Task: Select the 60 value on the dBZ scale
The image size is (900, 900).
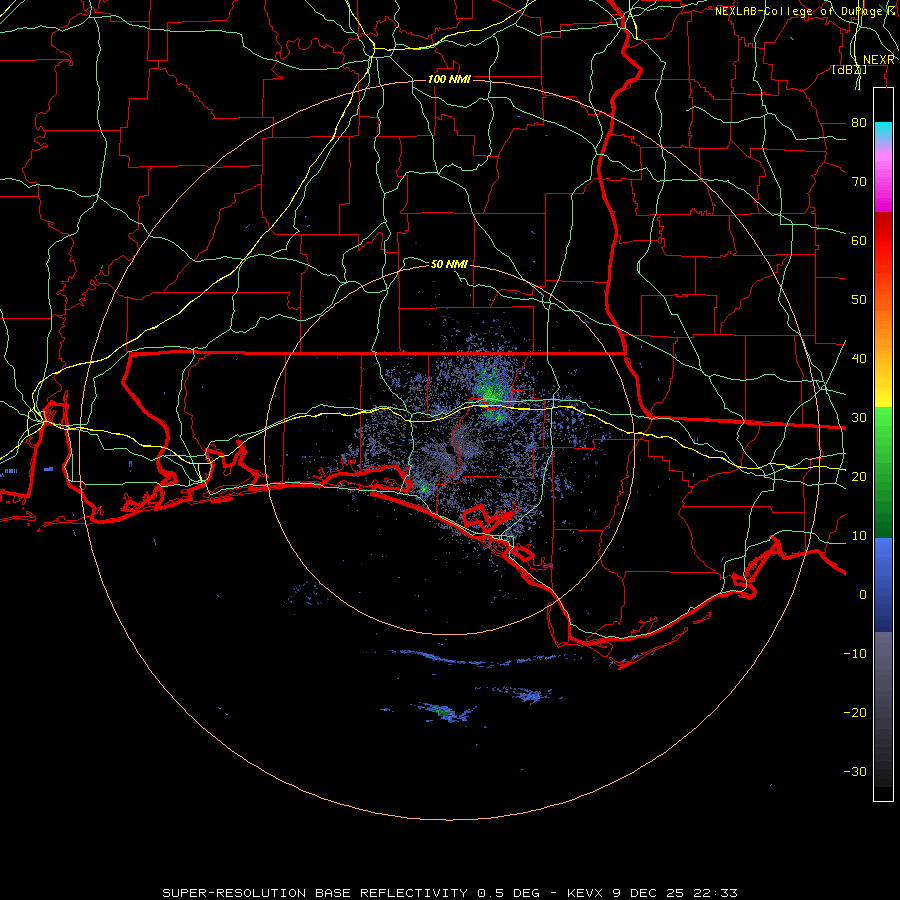Action: click(x=859, y=240)
